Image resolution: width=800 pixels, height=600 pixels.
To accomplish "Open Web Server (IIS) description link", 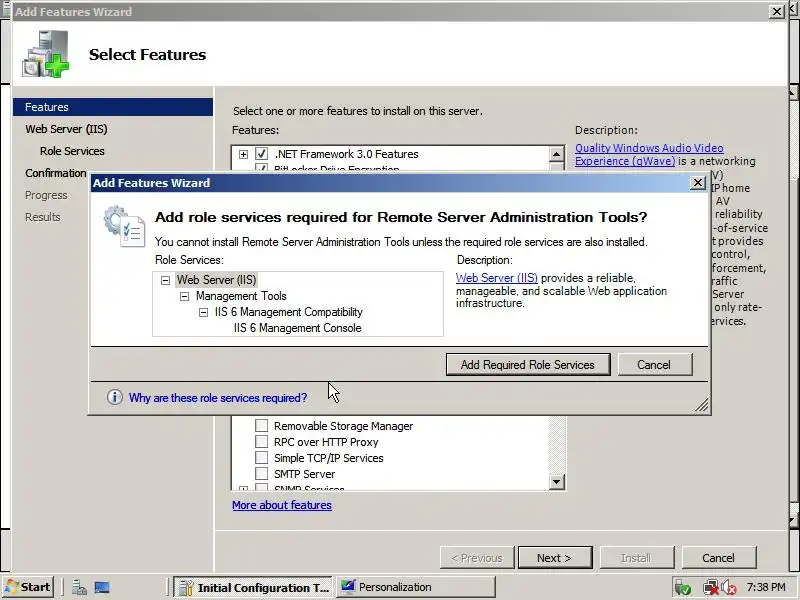I will (x=496, y=278).
